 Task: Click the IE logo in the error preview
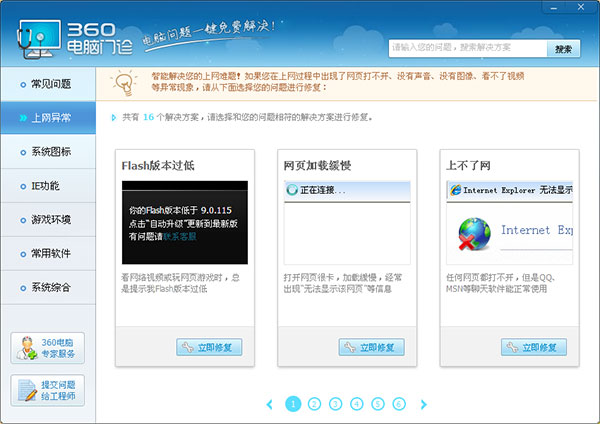coord(455,189)
